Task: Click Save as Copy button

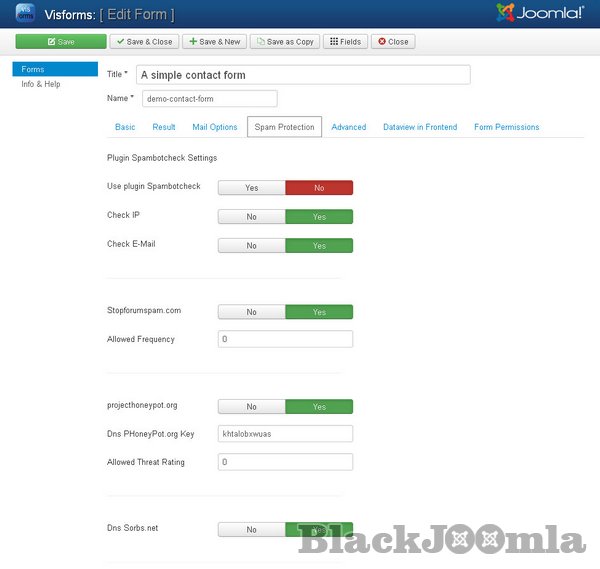Action: (x=285, y=42)
